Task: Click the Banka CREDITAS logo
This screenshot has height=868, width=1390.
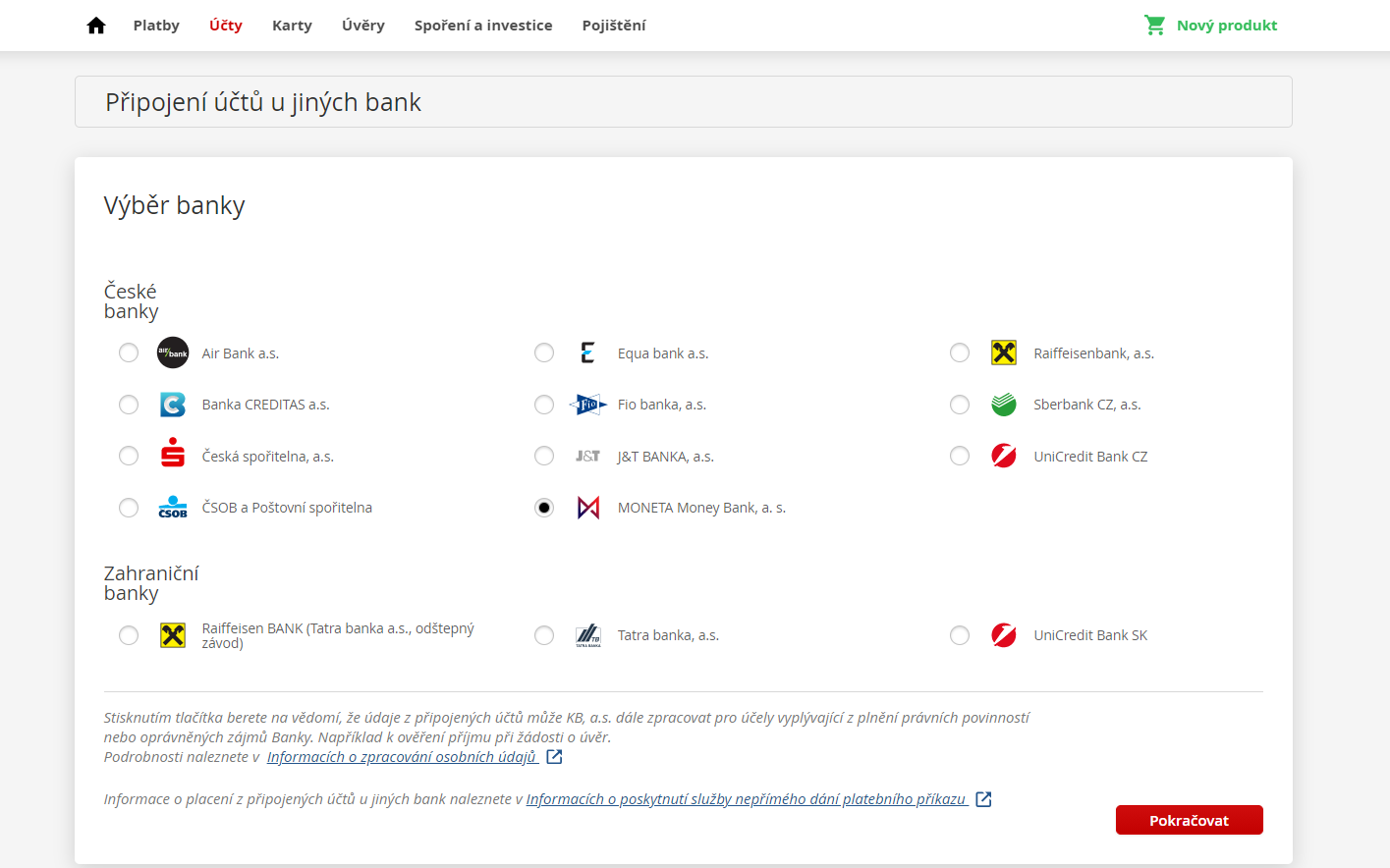Action: pos(173,405)
